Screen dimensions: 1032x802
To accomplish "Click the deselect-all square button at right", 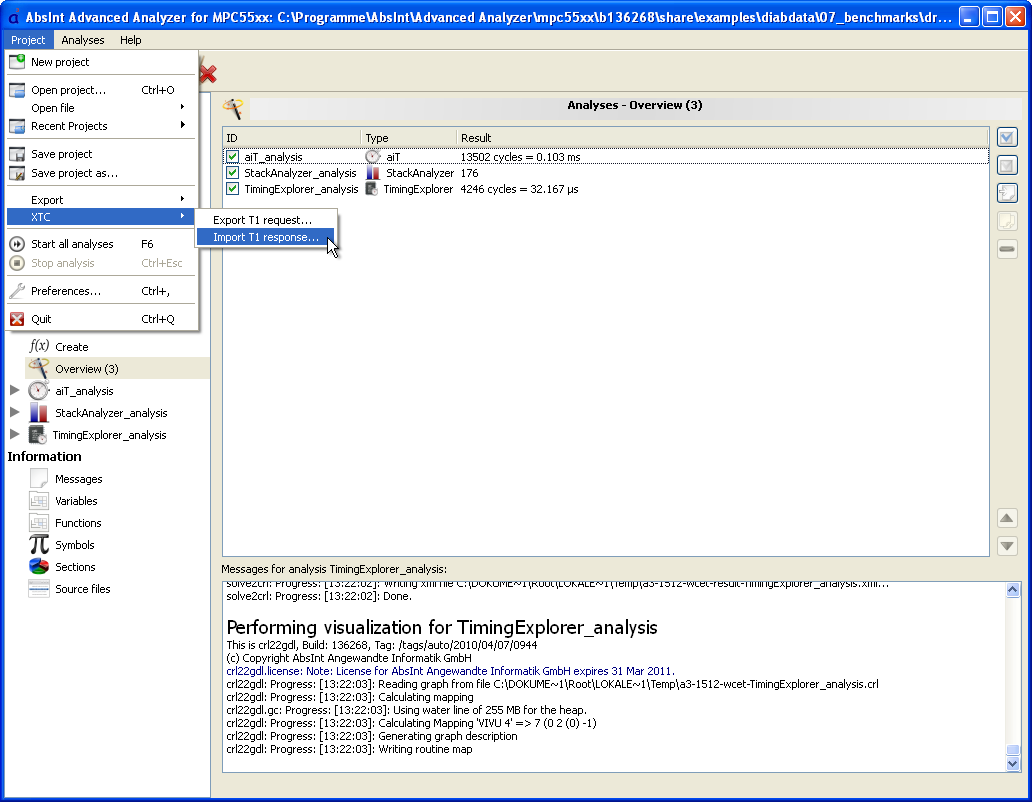I will (x=1007, y=165).
